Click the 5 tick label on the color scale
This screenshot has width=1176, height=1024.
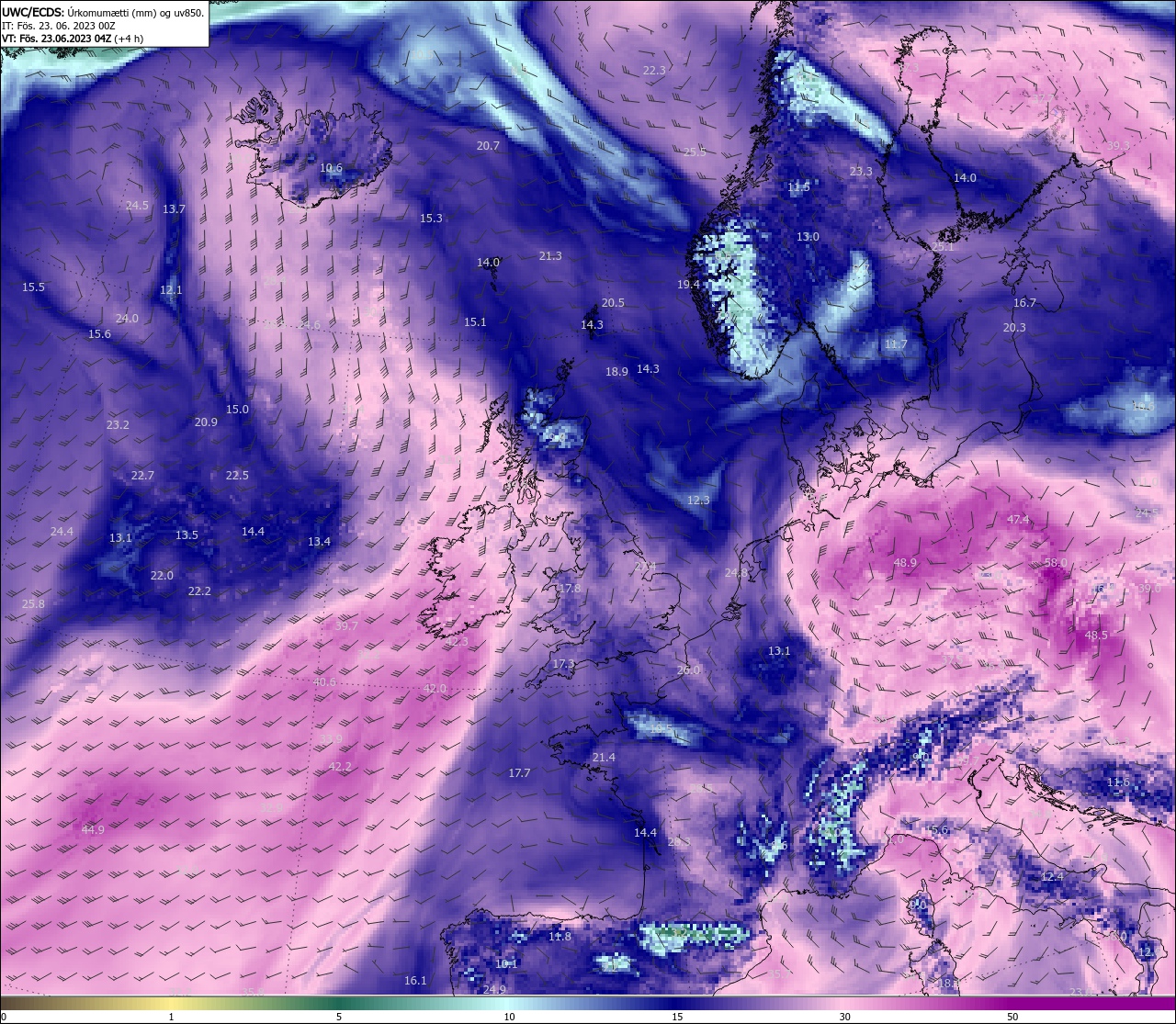point(339,1017)
